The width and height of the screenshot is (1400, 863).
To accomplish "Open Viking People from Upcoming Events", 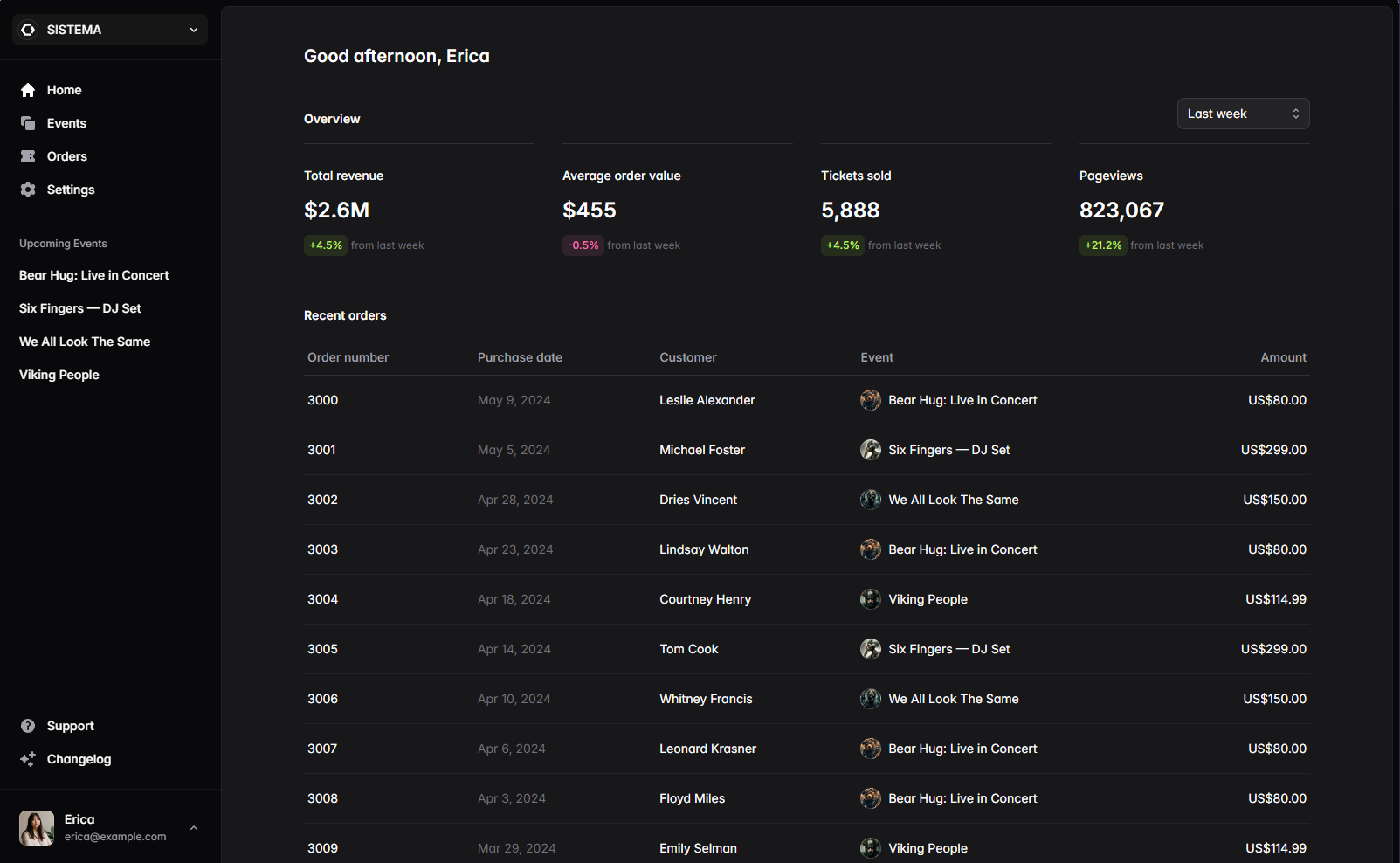I will (59, 375).
